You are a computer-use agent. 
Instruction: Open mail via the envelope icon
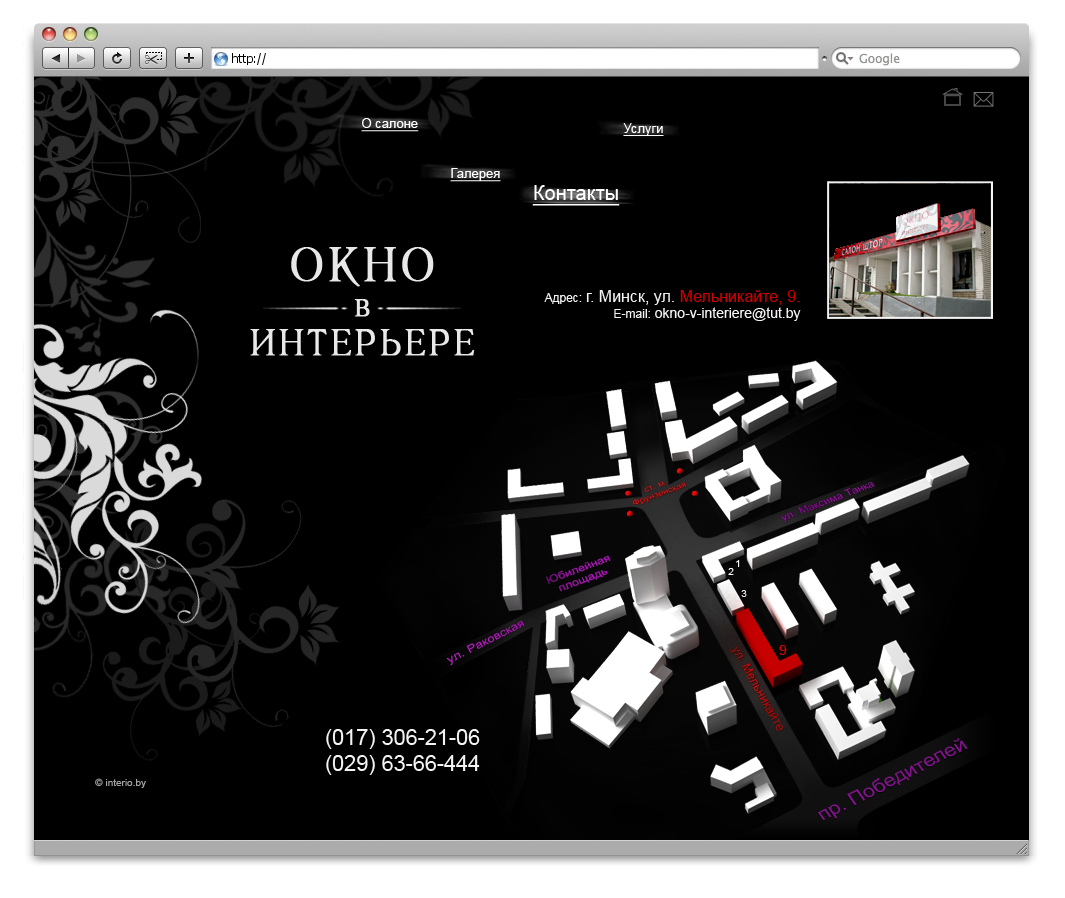984,98
